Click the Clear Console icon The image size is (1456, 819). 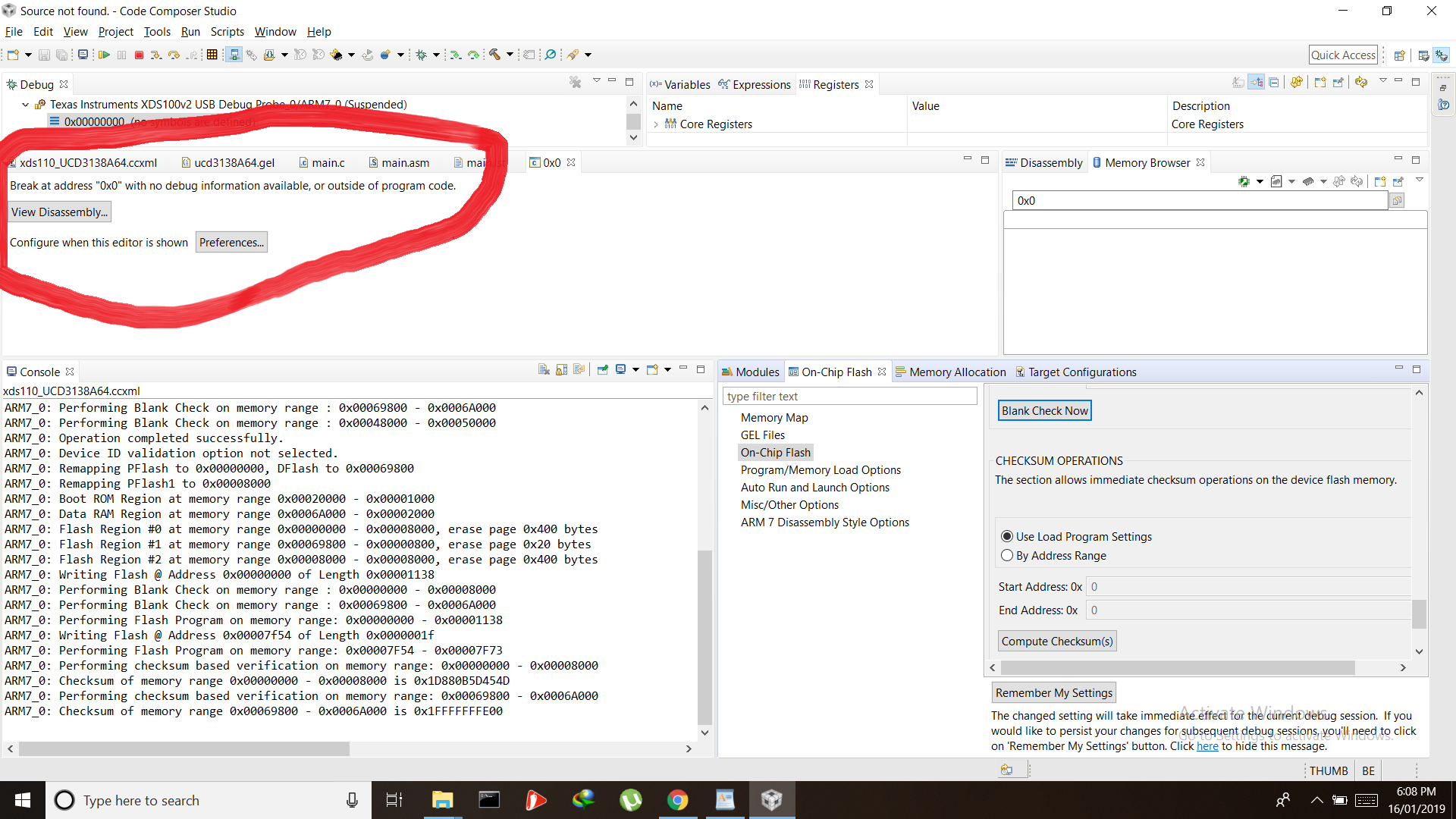pos(544,369)
